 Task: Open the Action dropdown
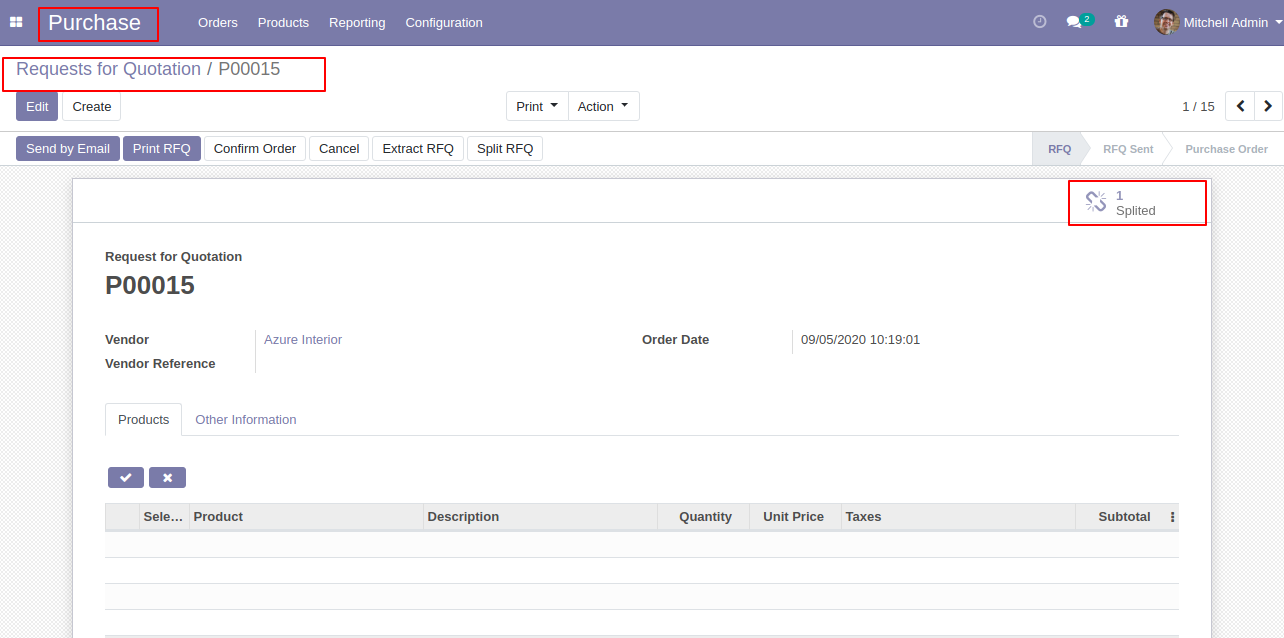click(603, 106)
